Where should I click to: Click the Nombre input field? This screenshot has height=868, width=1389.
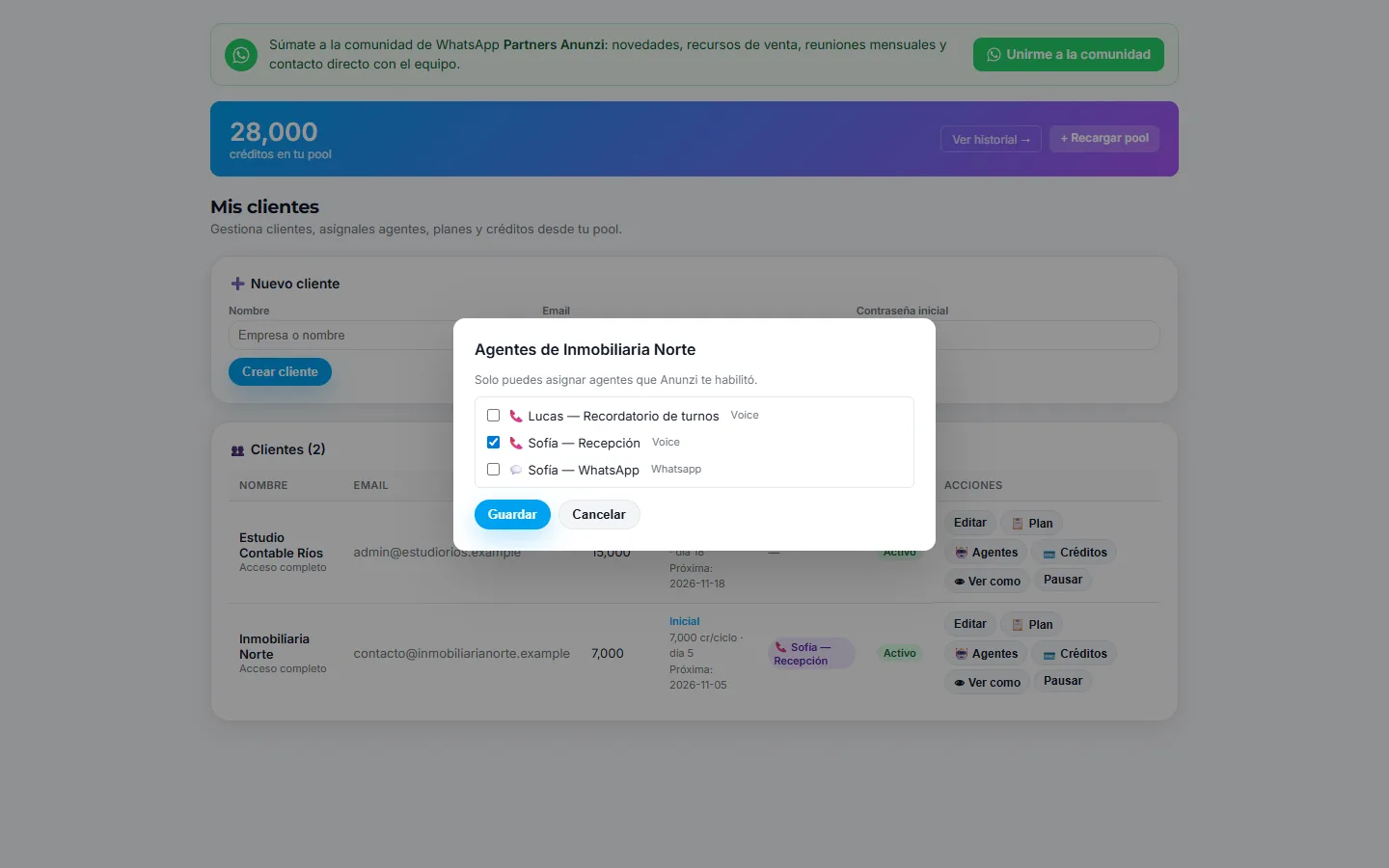pyautogui.click(x=341, y=336)
